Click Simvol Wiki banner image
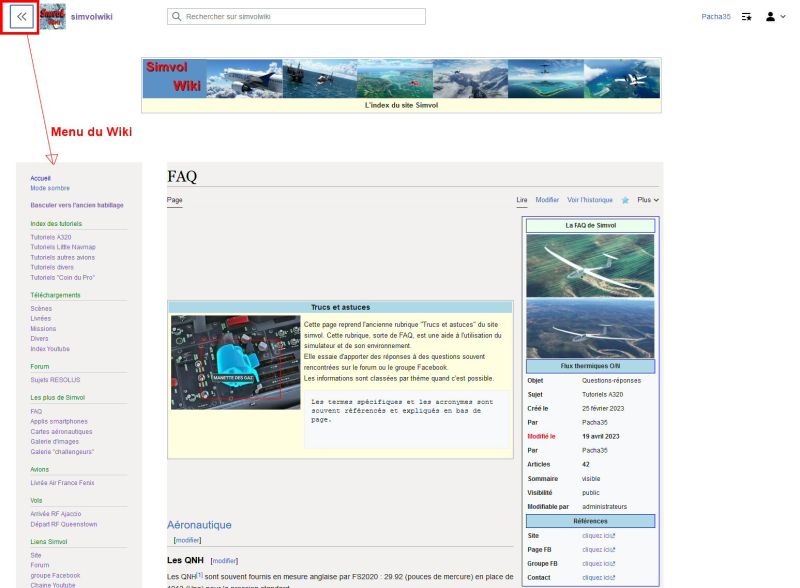Image resolution: width=800 pixels, height=588 pixels. 402,79
